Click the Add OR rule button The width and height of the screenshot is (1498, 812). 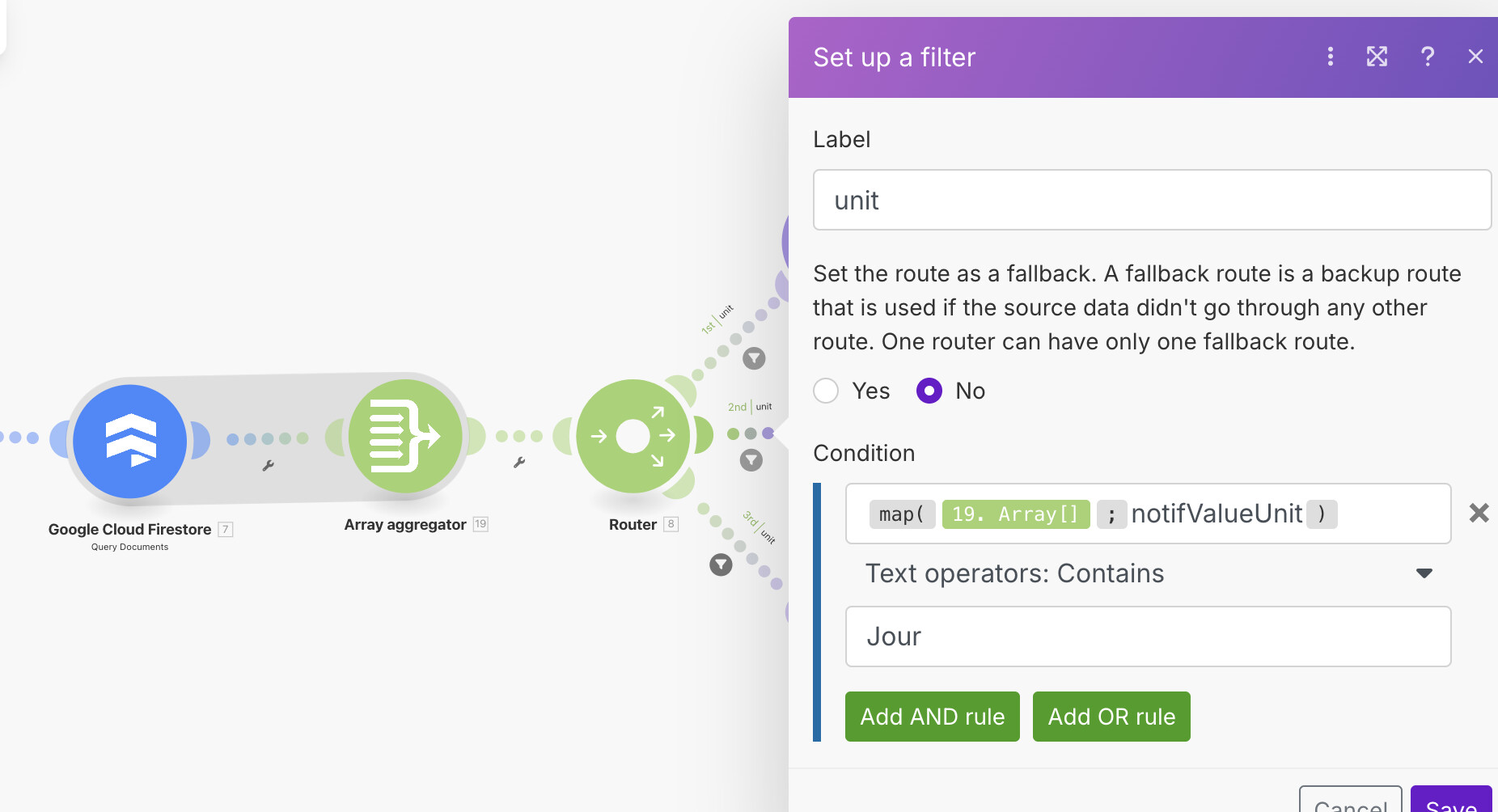(1111, 717)
